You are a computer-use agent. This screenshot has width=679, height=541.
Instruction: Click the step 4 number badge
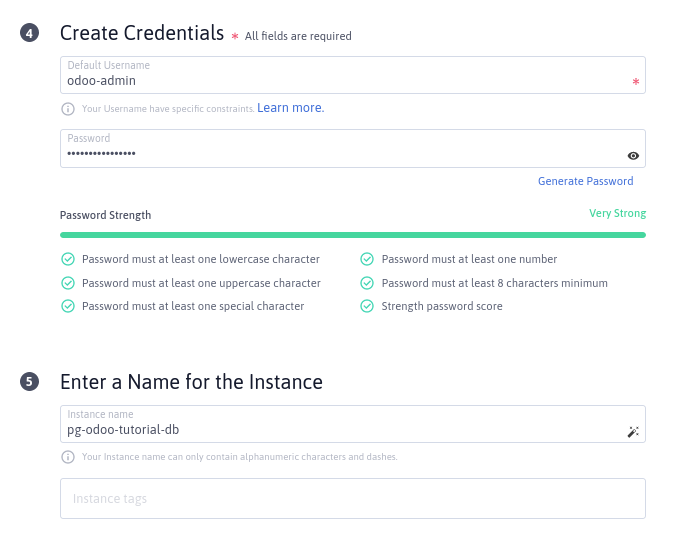tap(29, 34)
